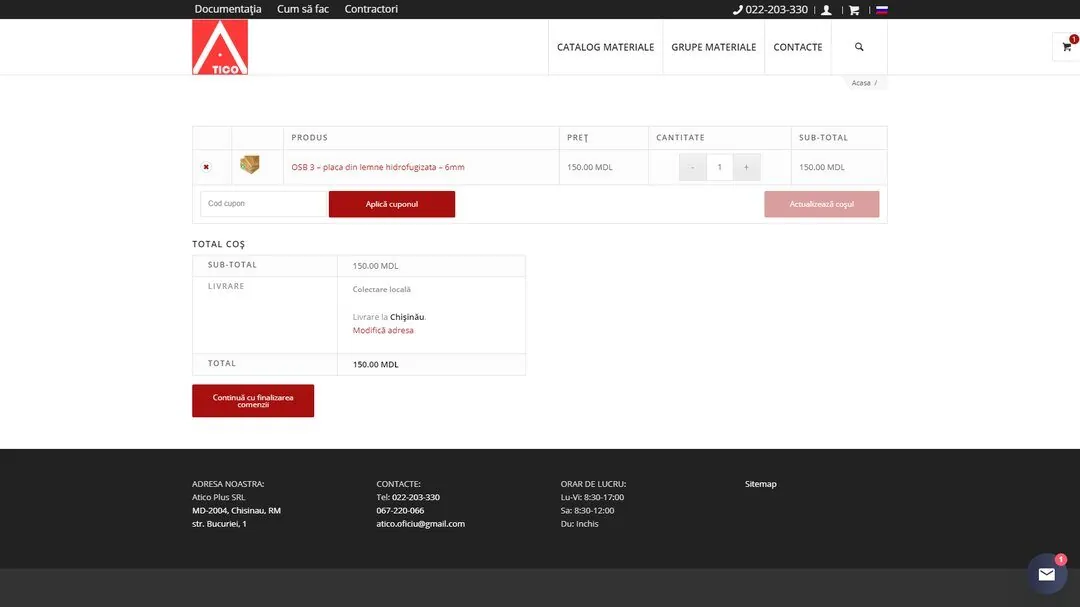Screen dimensions: 1080x607
Task: Decrease quantity with the minus button
Action: (692, 167)
